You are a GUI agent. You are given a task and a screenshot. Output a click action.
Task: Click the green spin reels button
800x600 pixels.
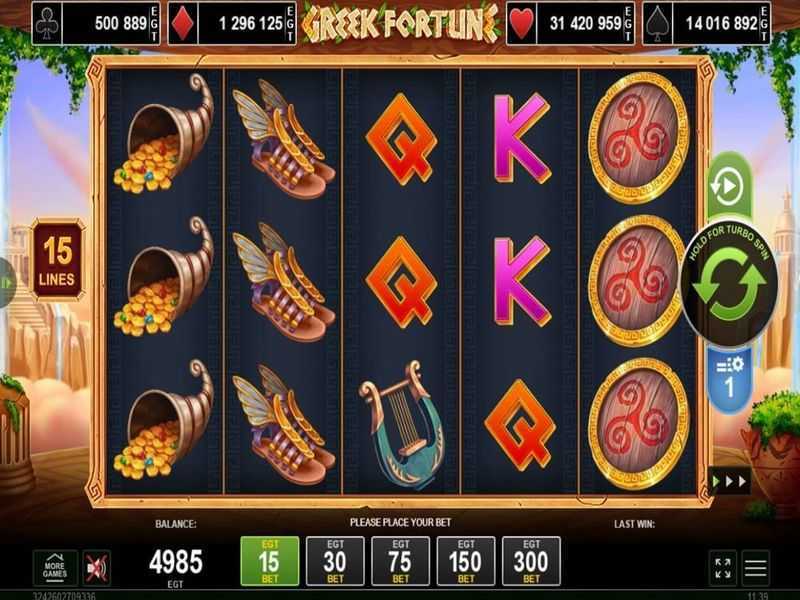click(730, 284)
